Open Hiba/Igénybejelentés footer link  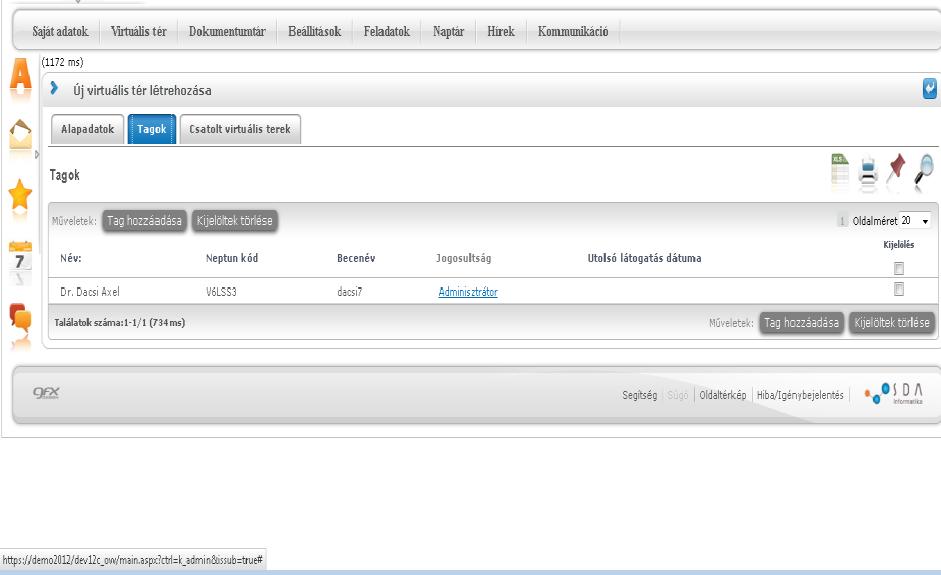click(800, 395)
